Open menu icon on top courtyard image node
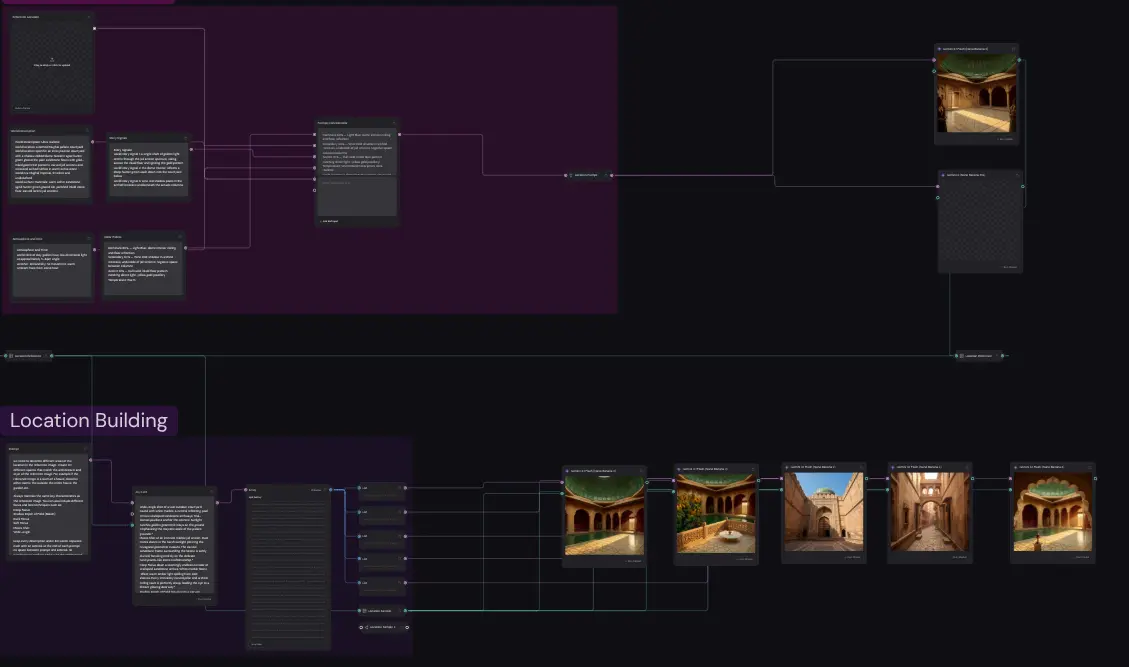This screenshot has width=1129, height=667. tap(1014, 49)
